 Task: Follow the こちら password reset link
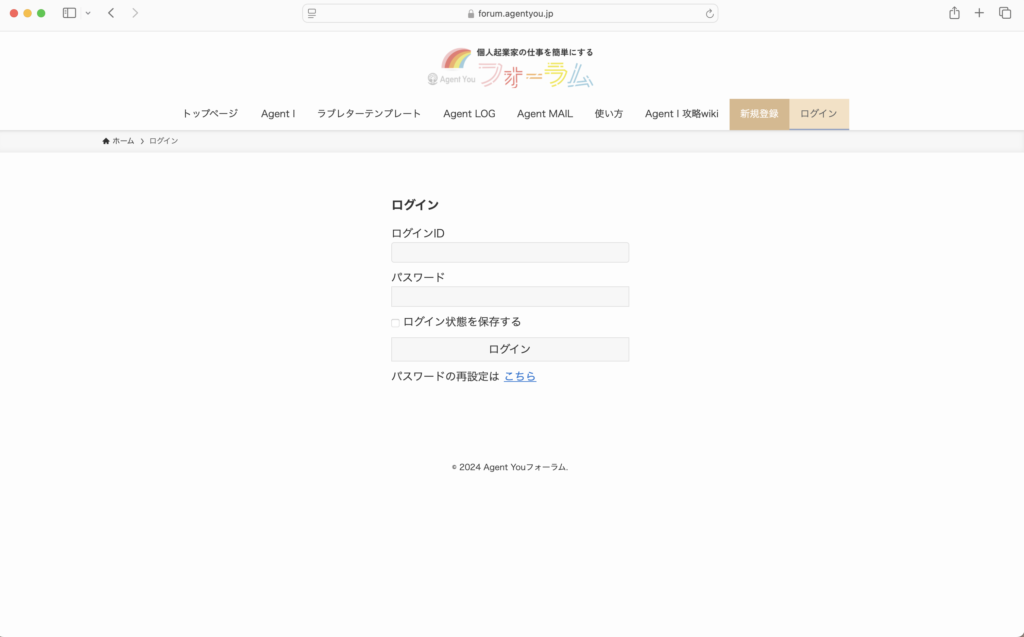coord(520,377)
